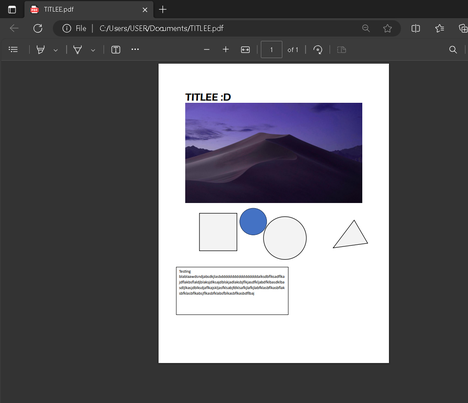Search within the PDF

tap(453, 50)
